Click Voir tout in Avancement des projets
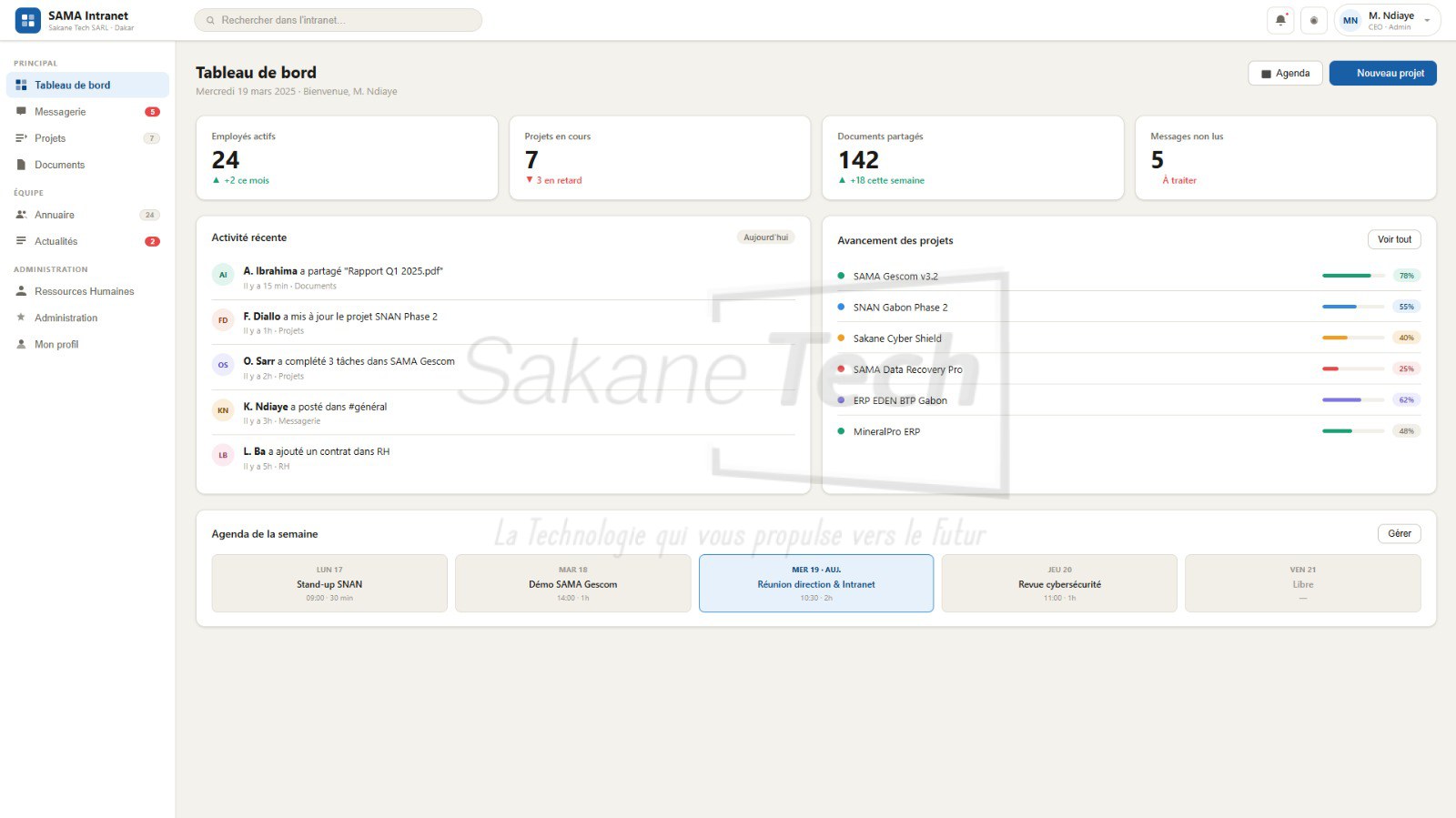The image size is (1456, 818). point(1394,239)
